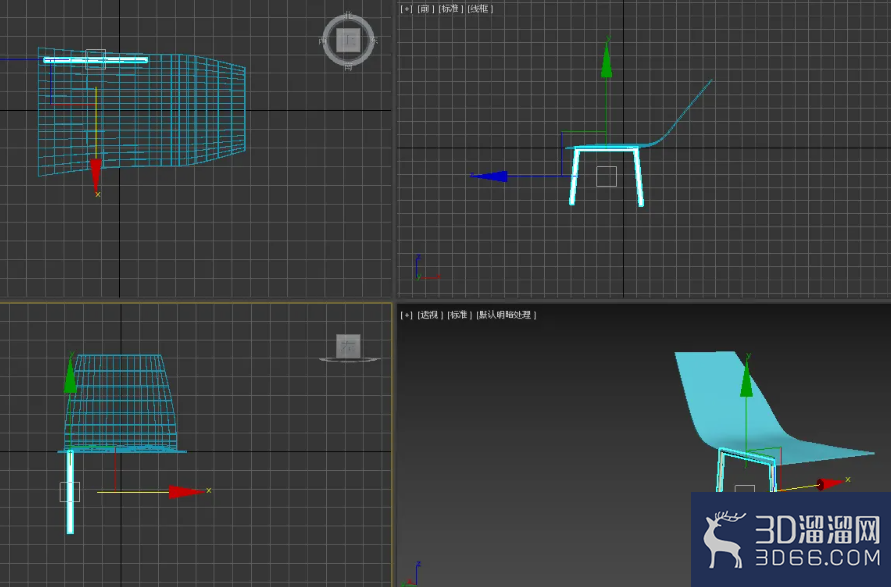Grab the red X-axis arrow in the perspective viewport
The image size is (891, 587).
830,484
